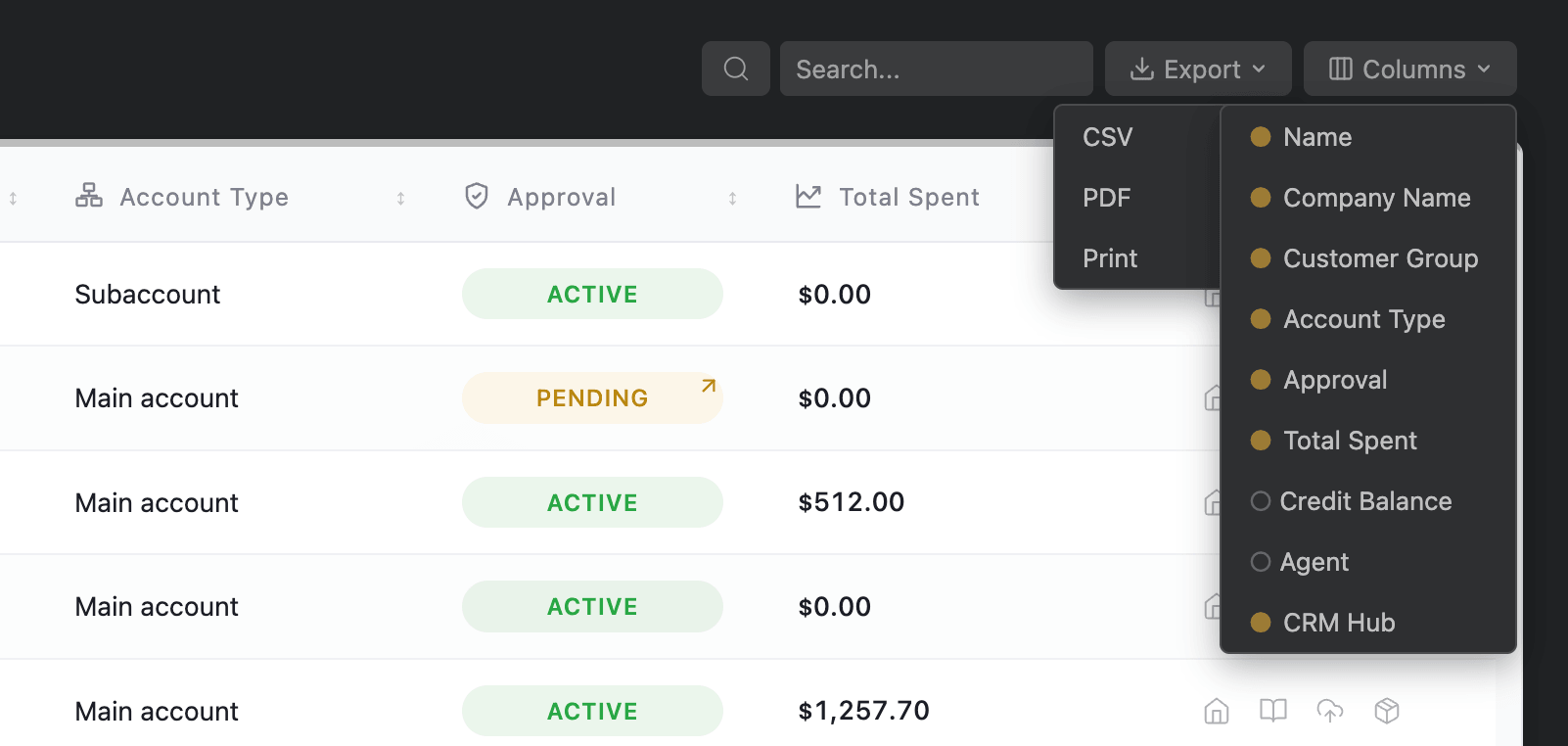Click the Account Type hierarchy icon in header
Image resolution: width=1568 pixels, height=746 pixels.
tap(89, 196)
